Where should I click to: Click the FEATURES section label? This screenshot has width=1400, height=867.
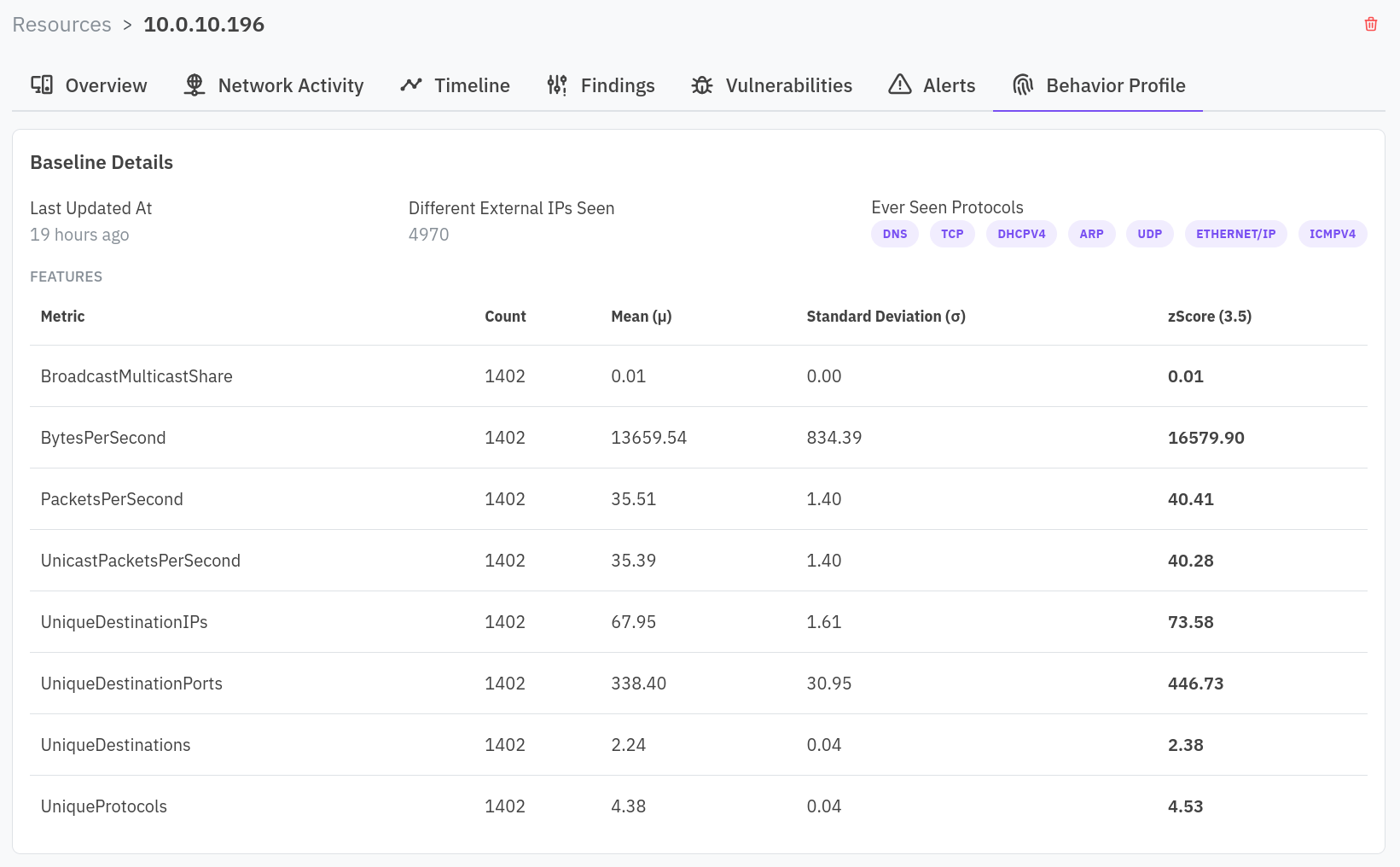click(x=67, y=276)
